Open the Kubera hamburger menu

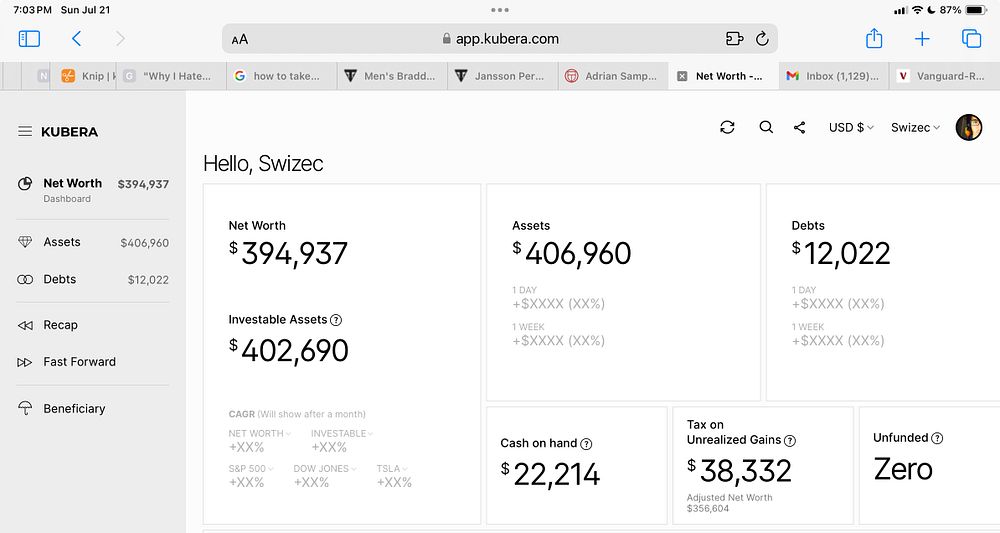25,131
